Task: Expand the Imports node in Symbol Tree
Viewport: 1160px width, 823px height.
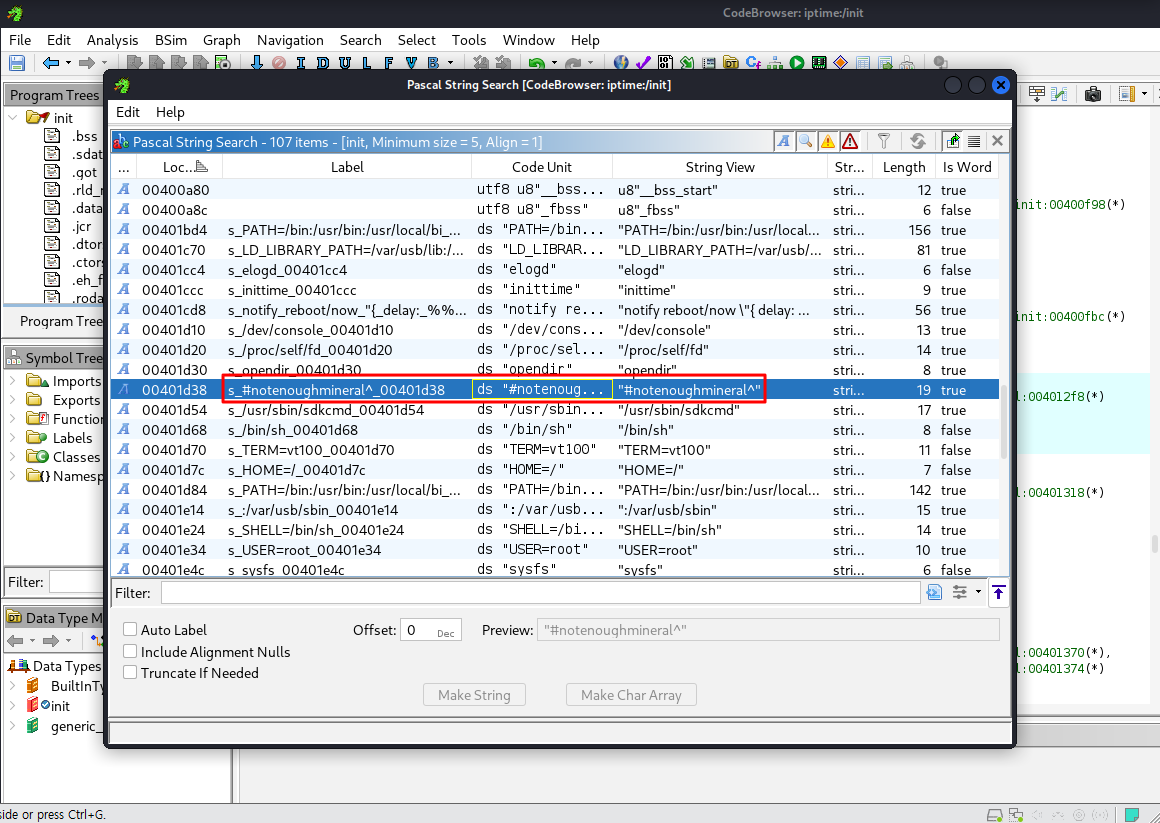Action: click(x=13, y=380)
